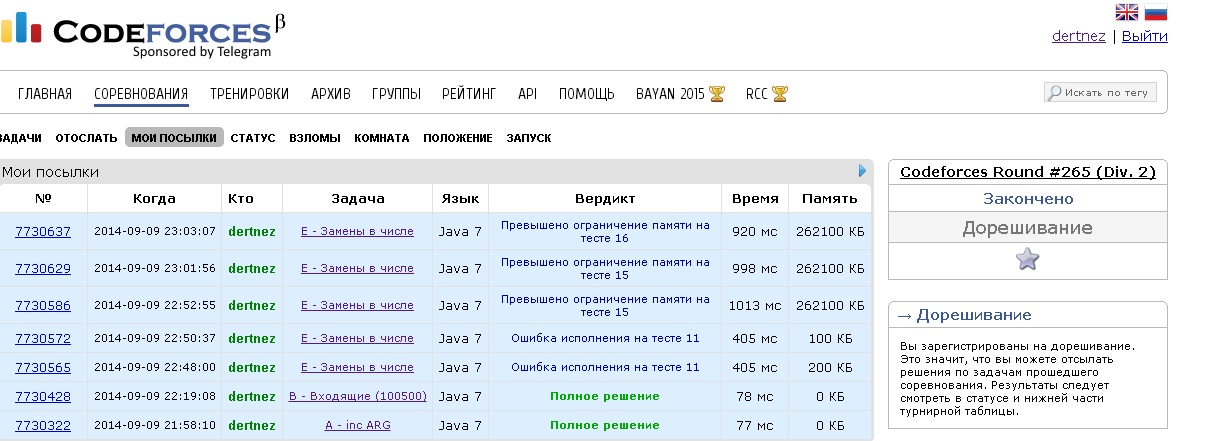The height and width of the screenshot is (441, 1219).
Task: Switch to the ВЗЛОМЫ tab
Action: coord(315,138)
